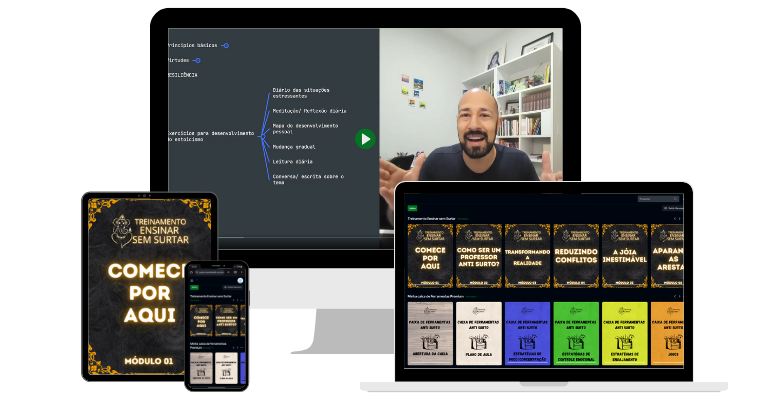Open 'Comece por aqui' module card on laptop
This screenshot has height=400, width=768.
tap(430, 256)
